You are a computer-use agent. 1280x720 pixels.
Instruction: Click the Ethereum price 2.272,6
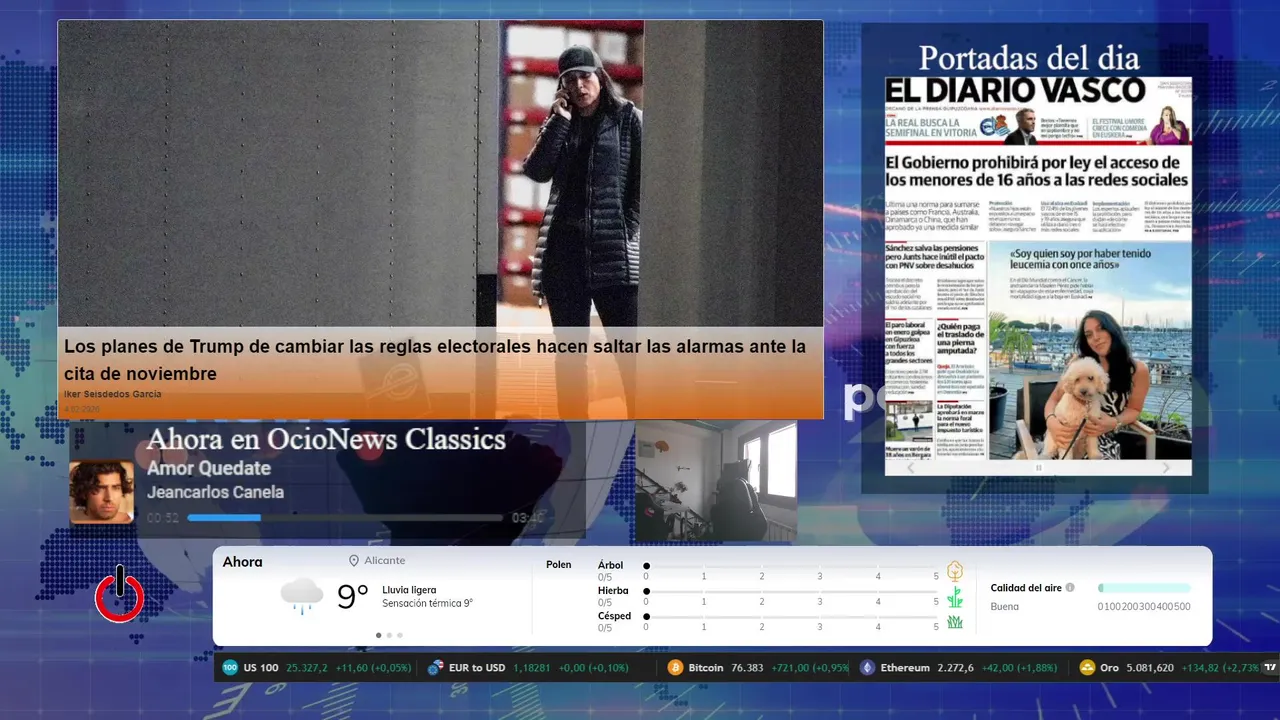956,668
